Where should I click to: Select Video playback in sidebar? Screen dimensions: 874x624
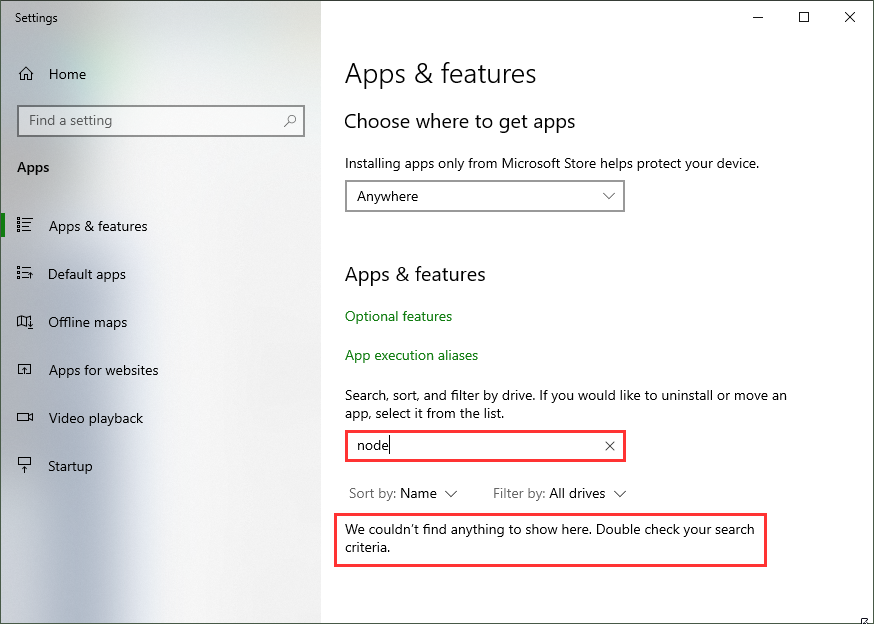pyautogui.click(x=96, y=418)
